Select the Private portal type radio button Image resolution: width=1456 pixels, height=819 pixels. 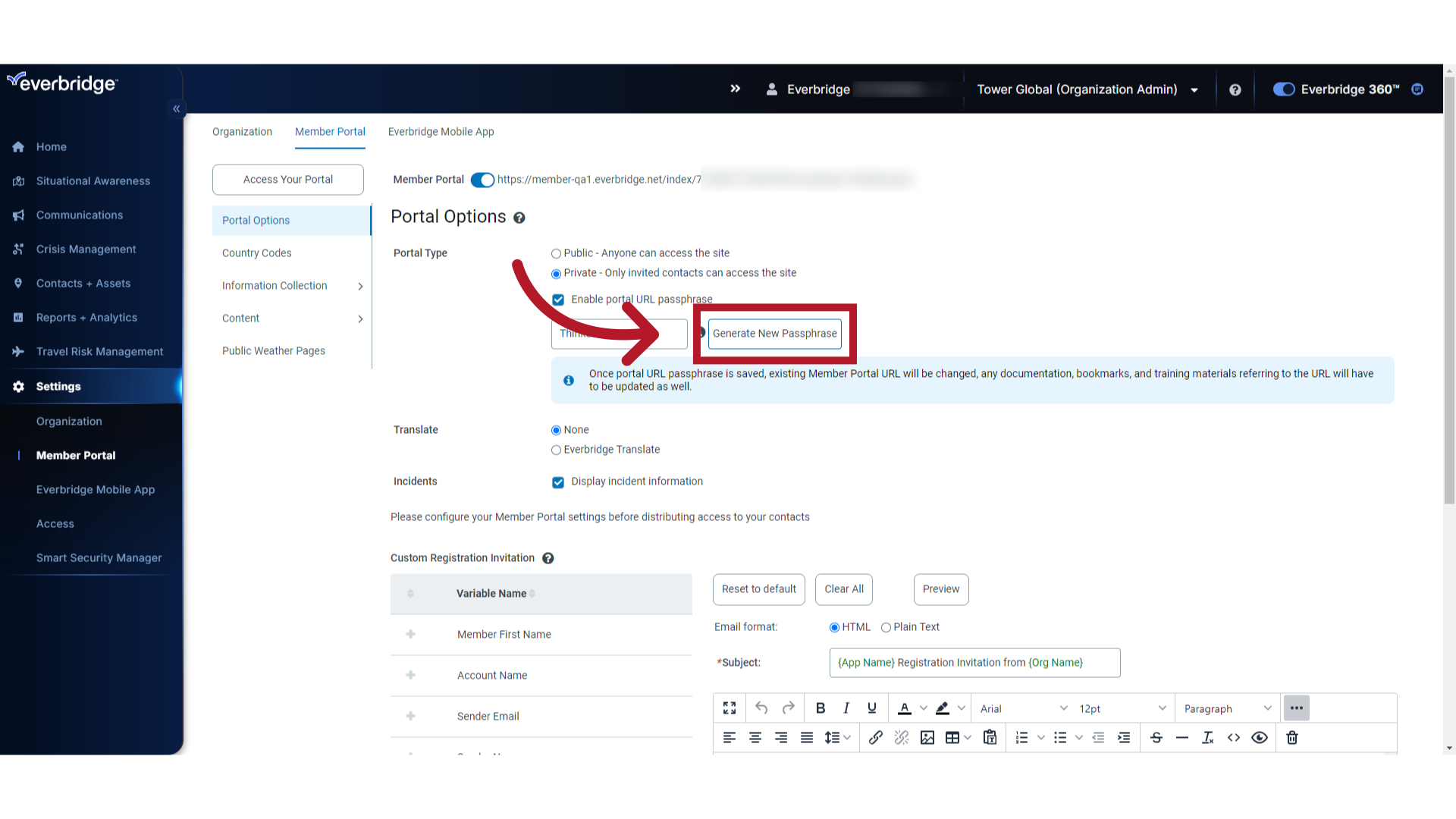click(556, 272)
